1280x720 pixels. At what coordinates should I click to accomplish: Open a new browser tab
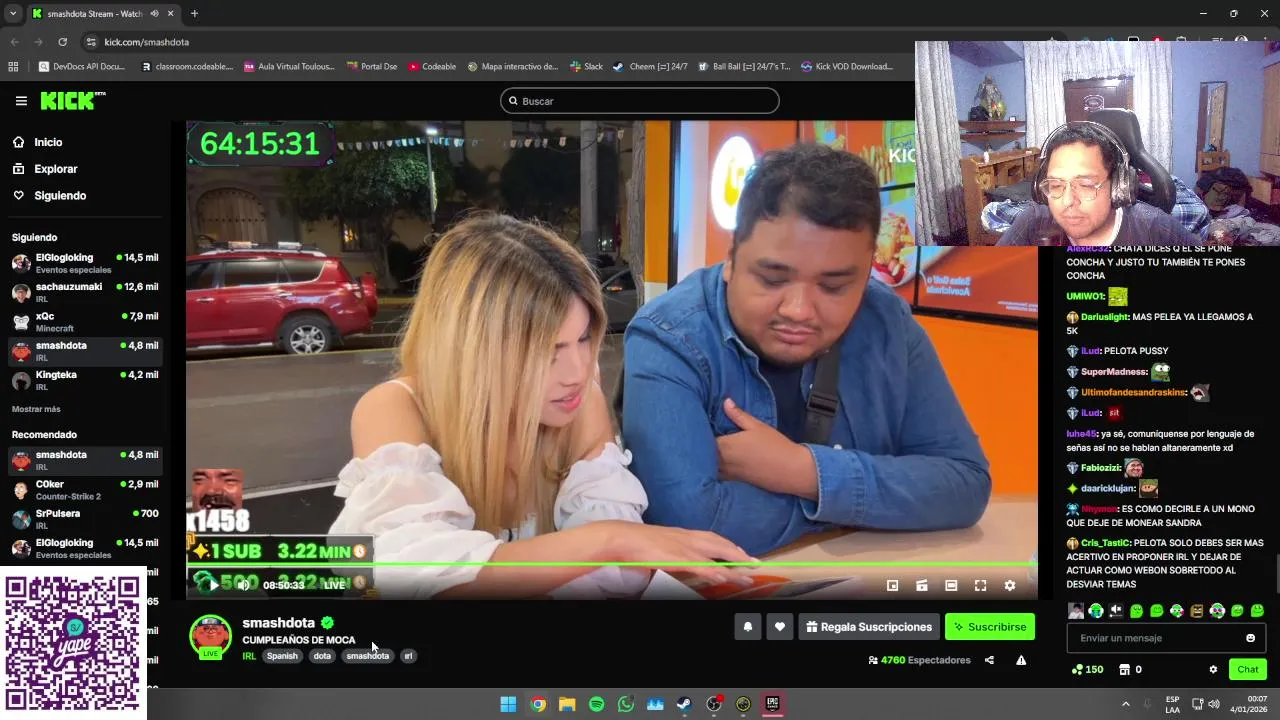[194, 14]
